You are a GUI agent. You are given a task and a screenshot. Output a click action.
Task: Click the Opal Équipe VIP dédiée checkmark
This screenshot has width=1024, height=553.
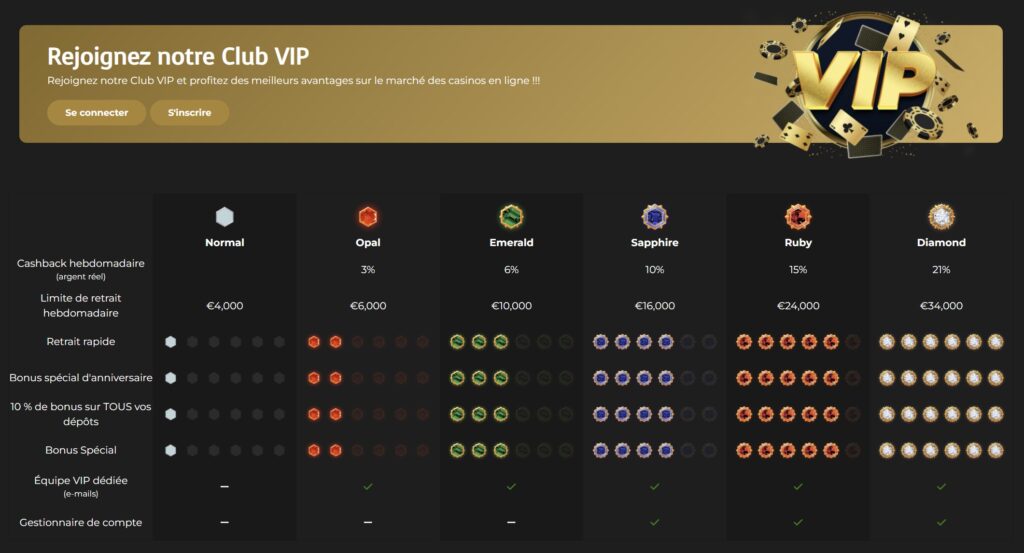click(x=368, y=486)
